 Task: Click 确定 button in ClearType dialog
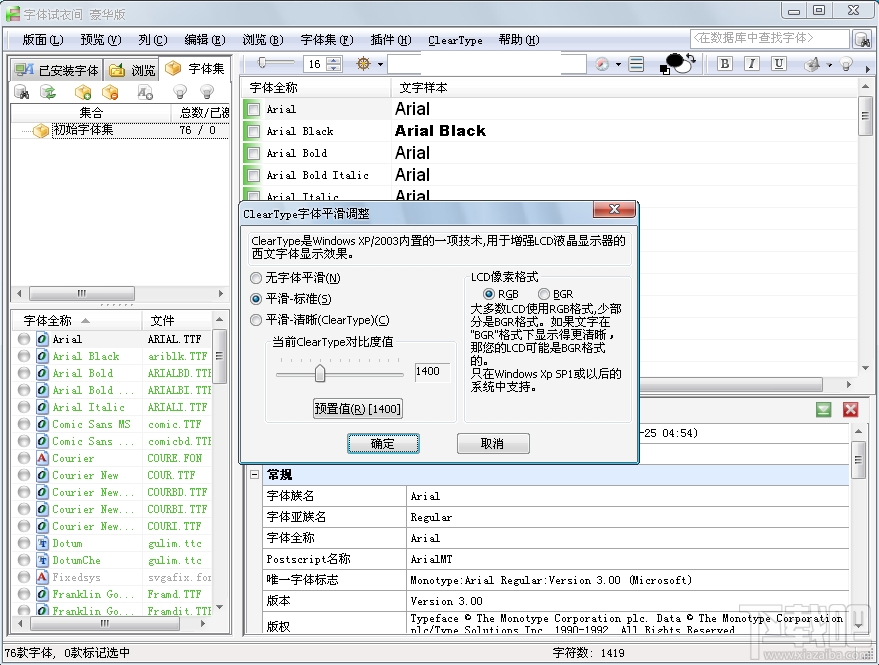click(383, 444)
